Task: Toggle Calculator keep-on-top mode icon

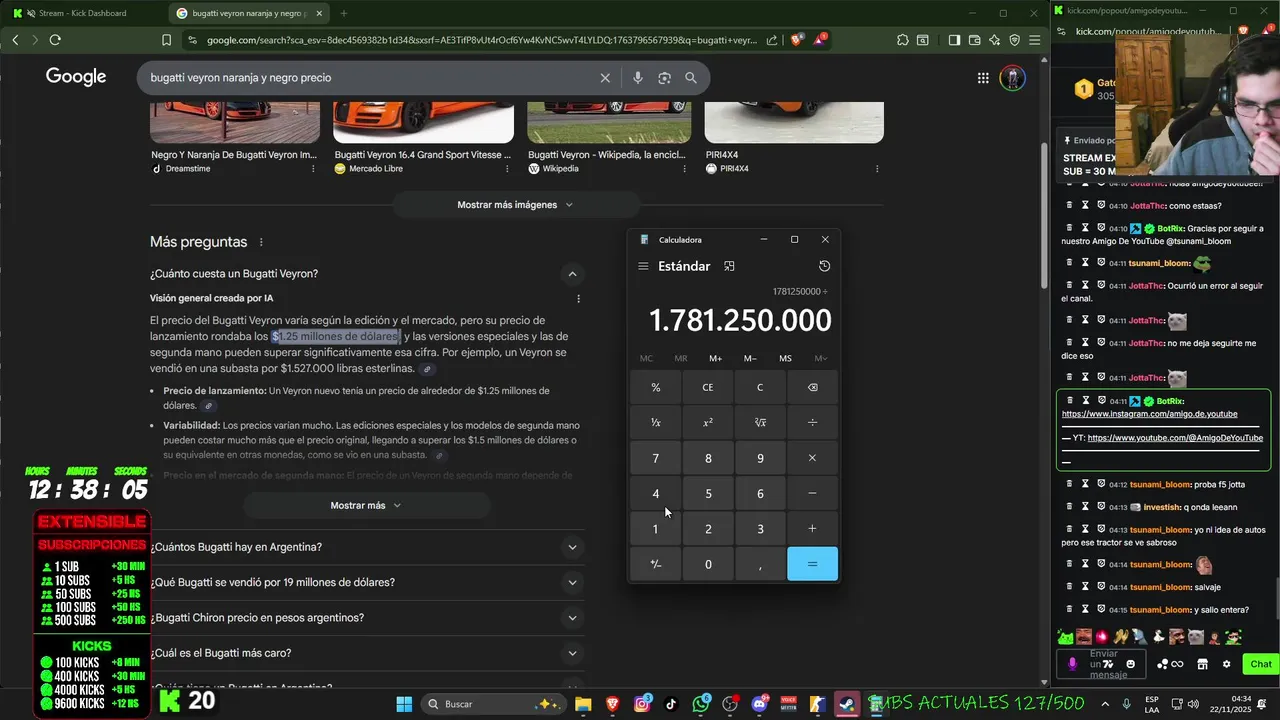Action: tap(729, 266)
